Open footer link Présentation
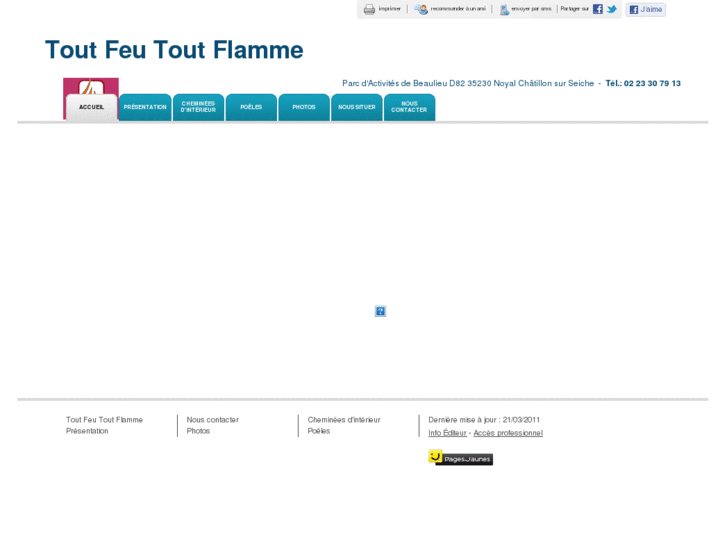Viewport: 727px width, 545px height. click(x=87, y=431)
